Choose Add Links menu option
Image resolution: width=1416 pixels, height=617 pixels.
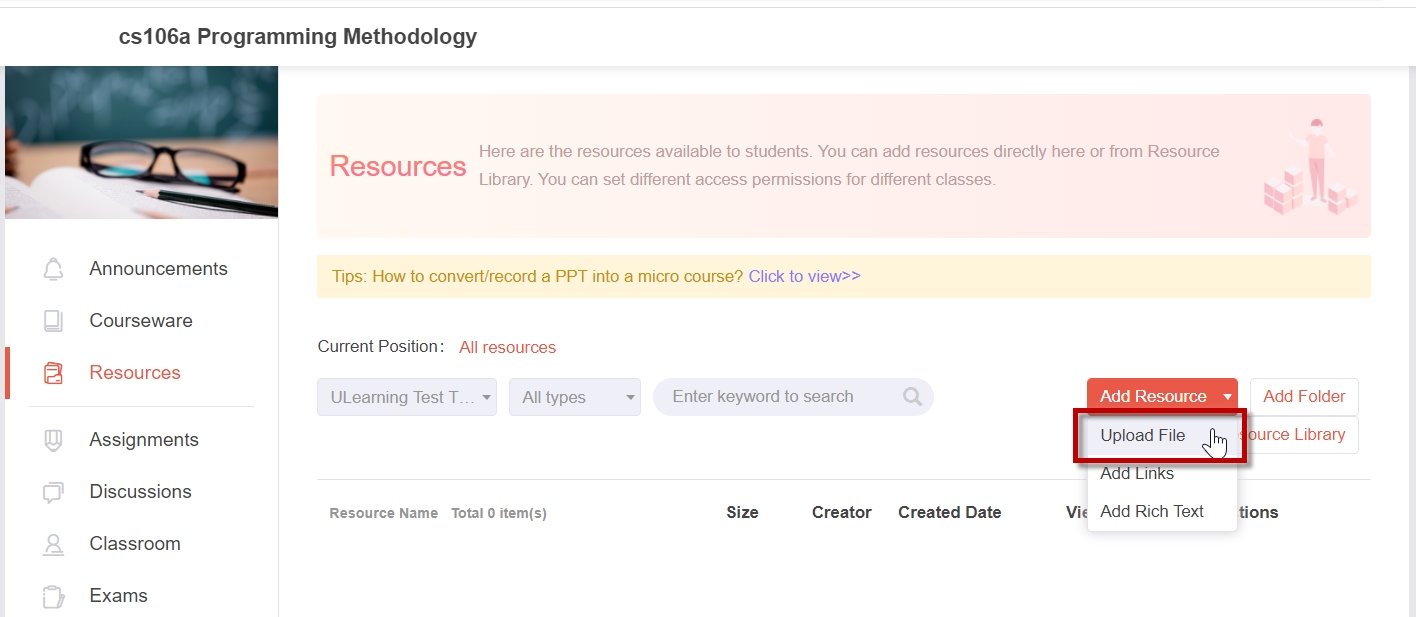point(1137,474)
